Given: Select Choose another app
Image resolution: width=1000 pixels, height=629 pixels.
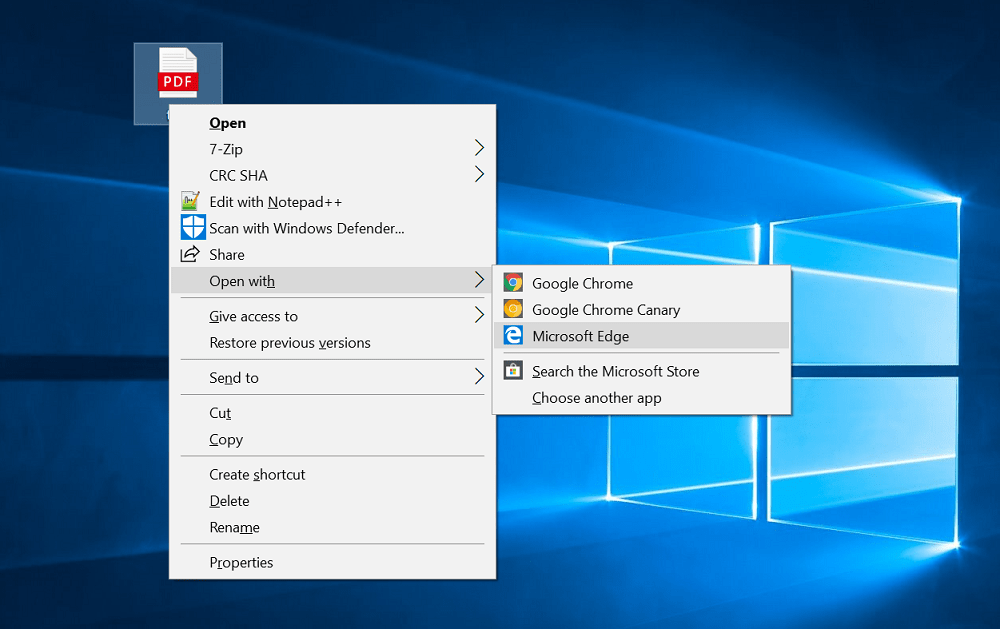Looking at the screenshot, I should (642, 397).
